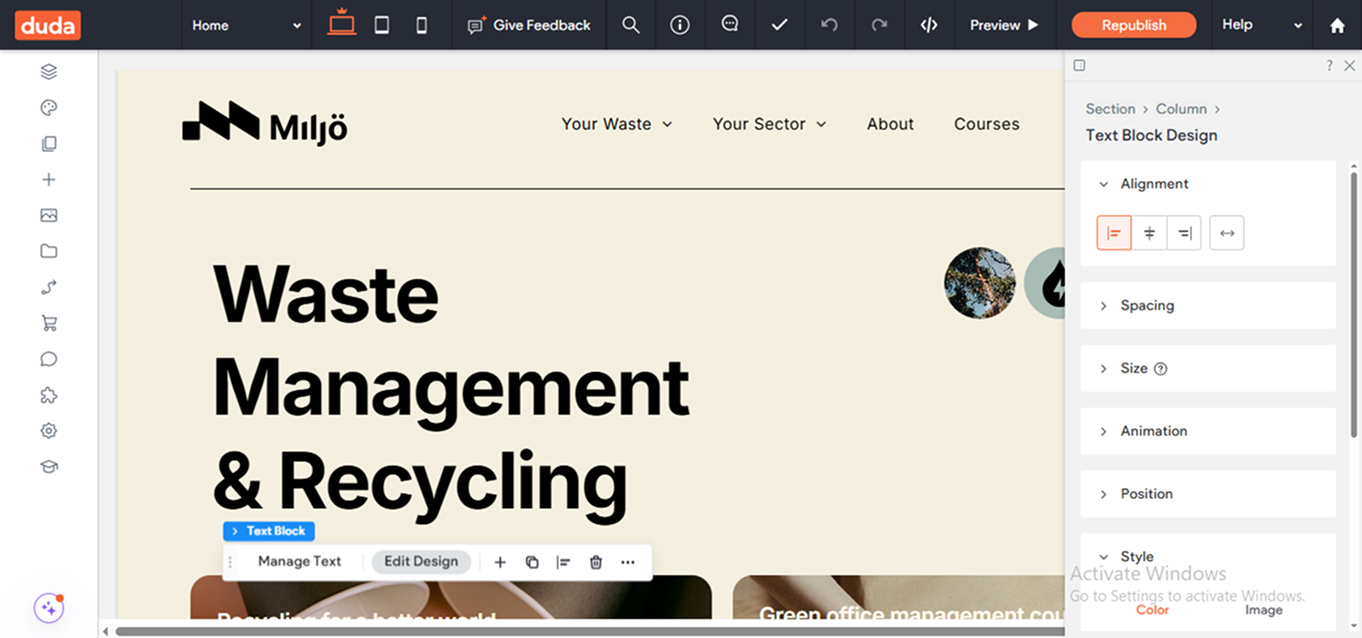Open the Images icon in left sidebar
Image resolution: width=1362 pixels, height=638 pixels.
49,216
